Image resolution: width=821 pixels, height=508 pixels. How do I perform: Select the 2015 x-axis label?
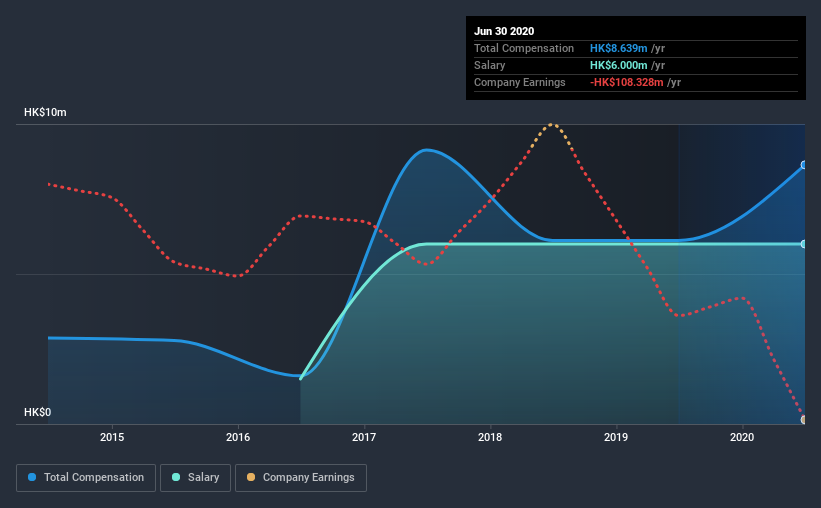point(112,437)
